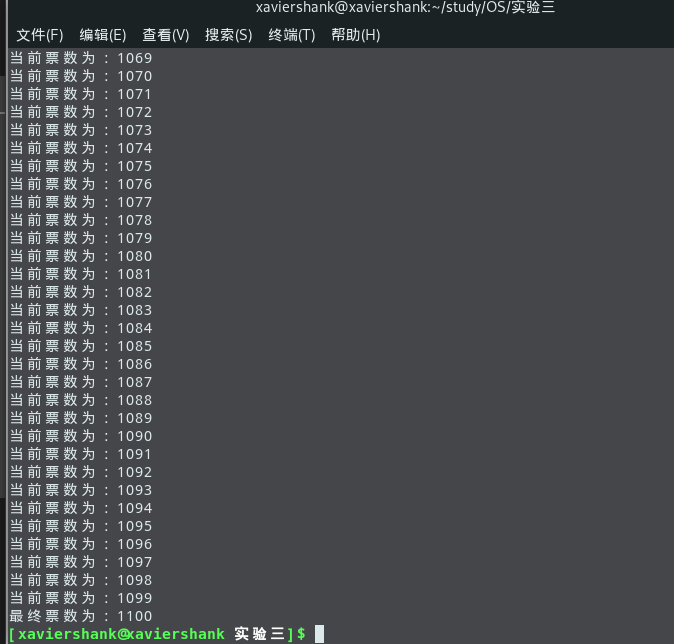The width and height of the screenshot is (674, 644).
Task: Click the line 当前票数为：1098
Action: point(81,580)
